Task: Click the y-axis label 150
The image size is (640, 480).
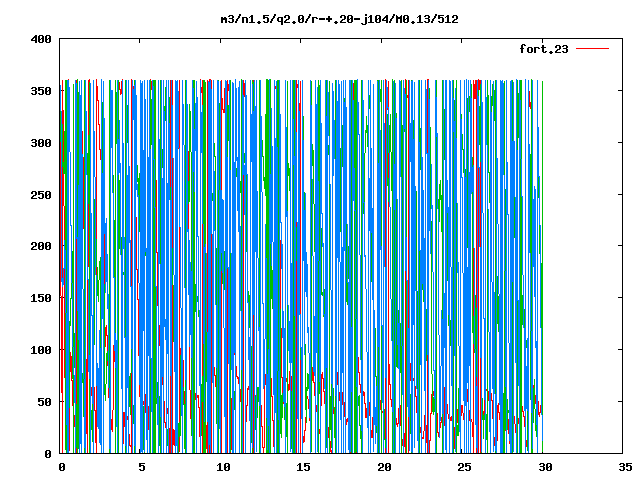Action: click(41, 298)
